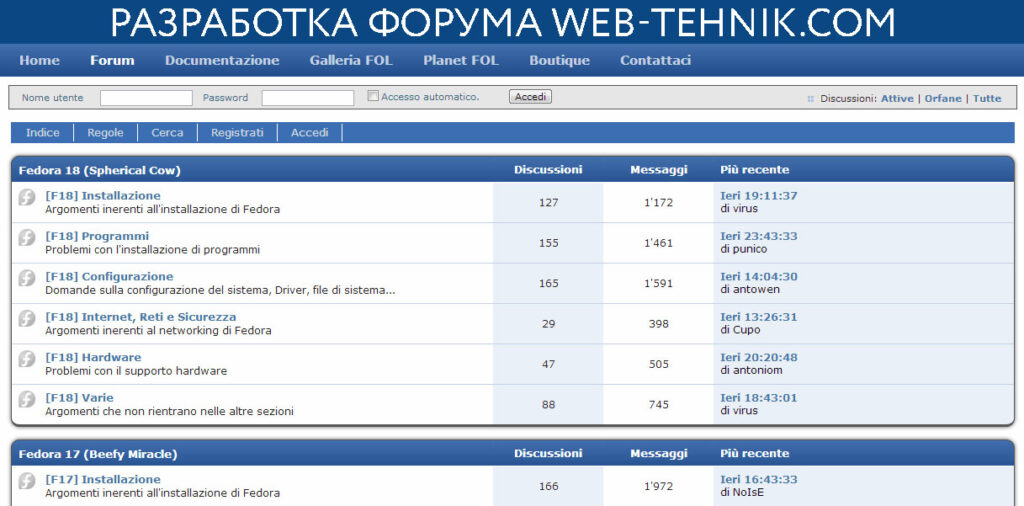This screenshot has width=1024, height=506.
Task: Open Documentazione in the top navigation
Action: point(222,61)
